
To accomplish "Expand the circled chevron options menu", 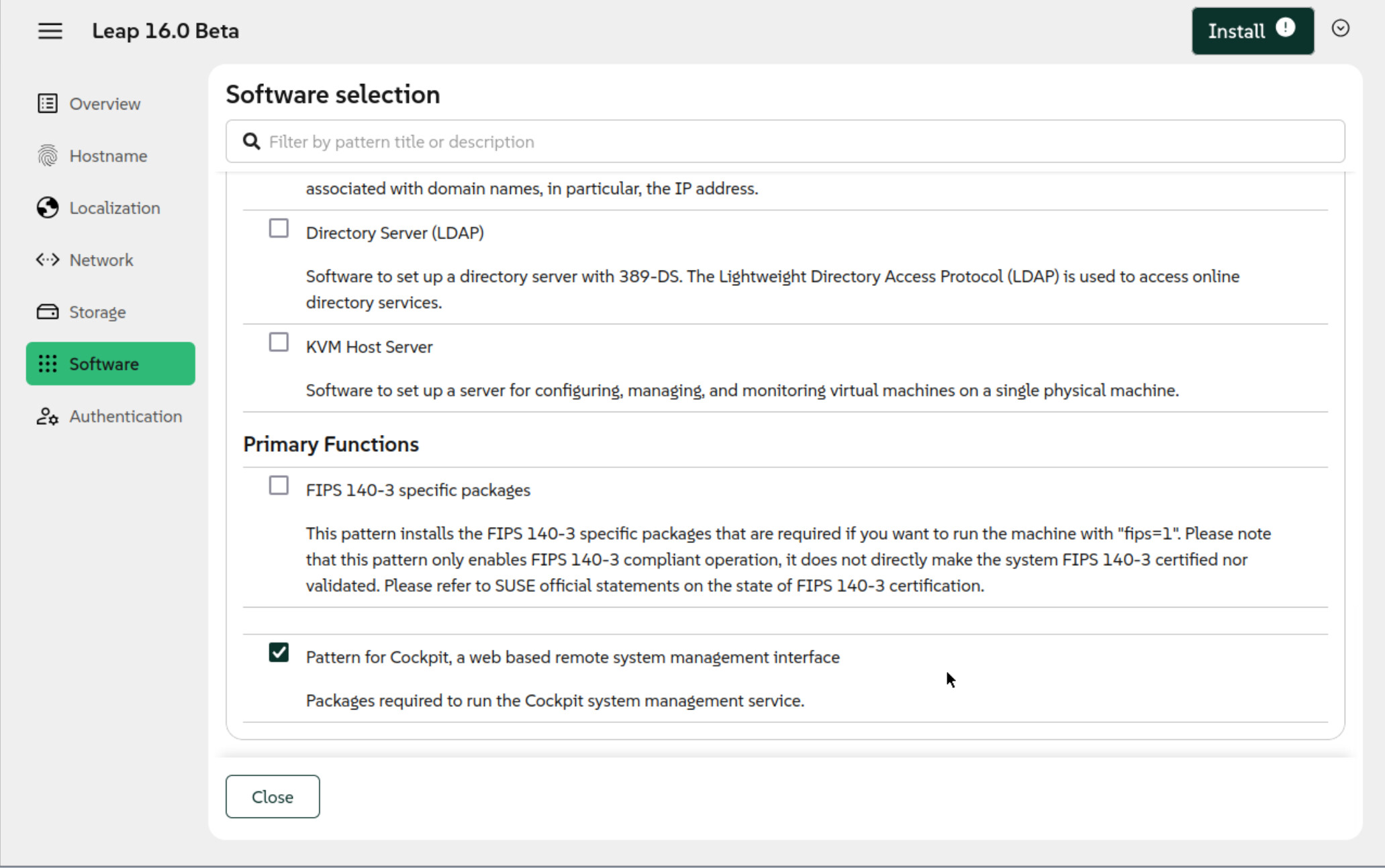I will (x=1340, y=28).
